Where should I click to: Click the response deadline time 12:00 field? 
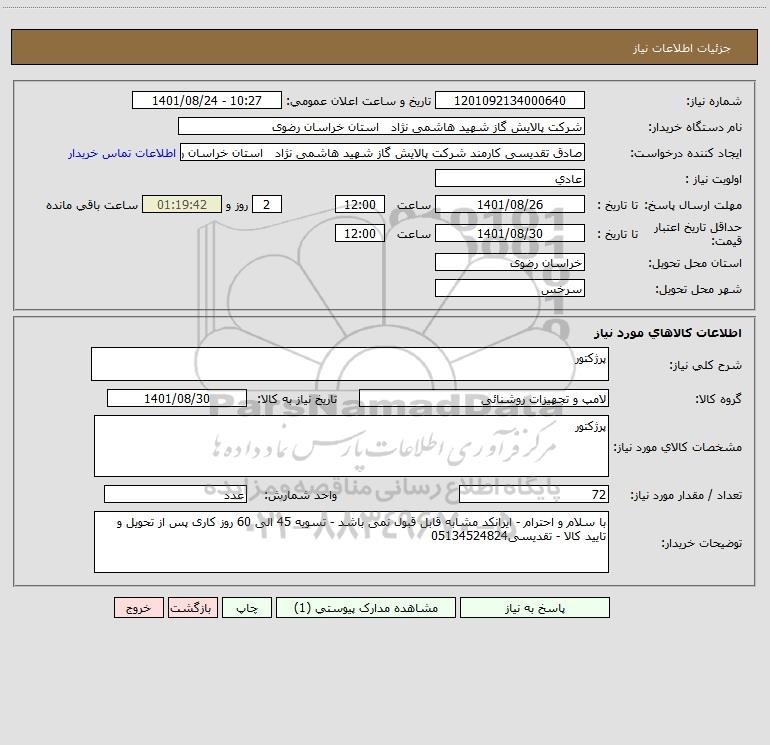359,204
